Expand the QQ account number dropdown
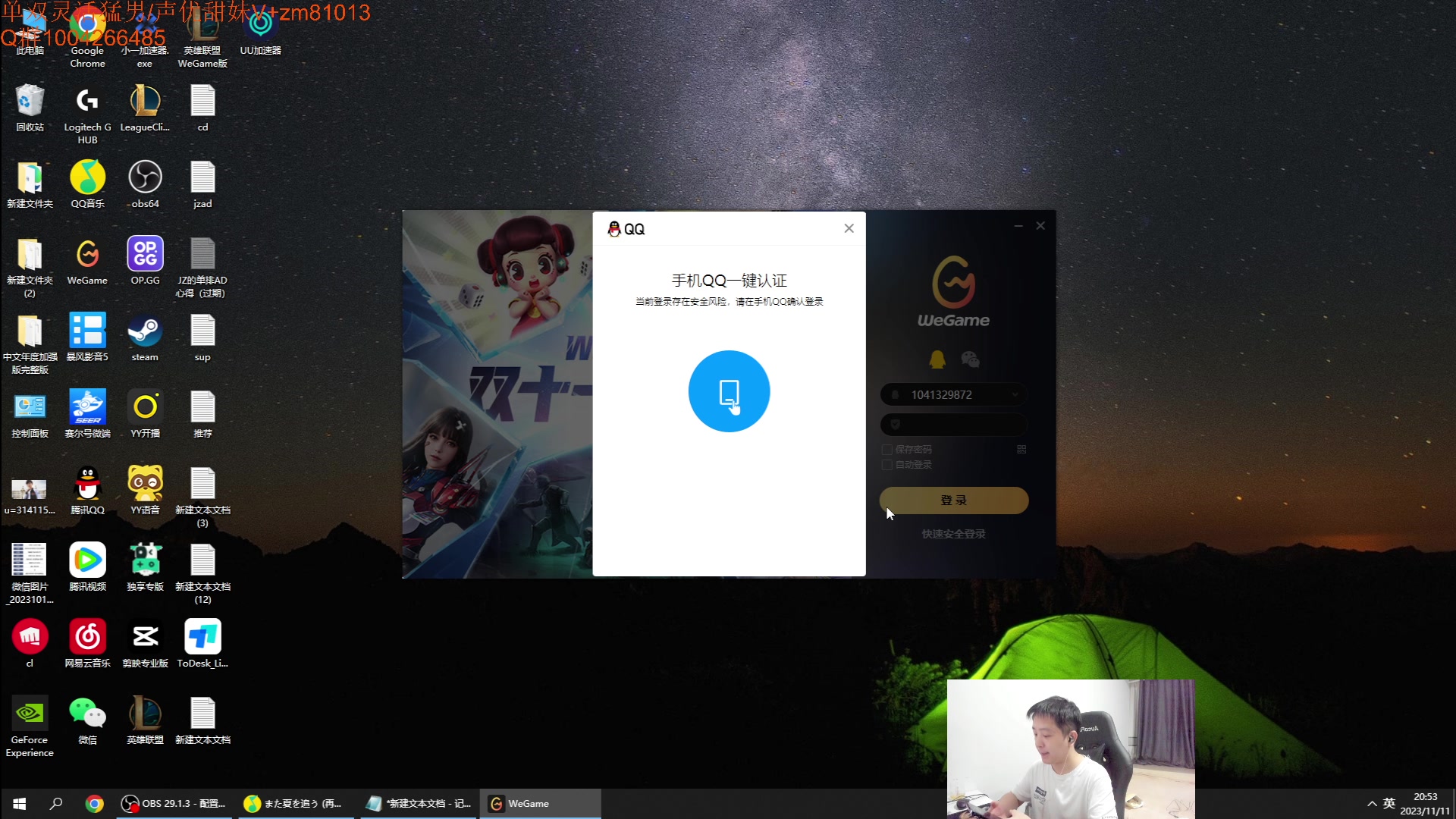 point(1015,395)
